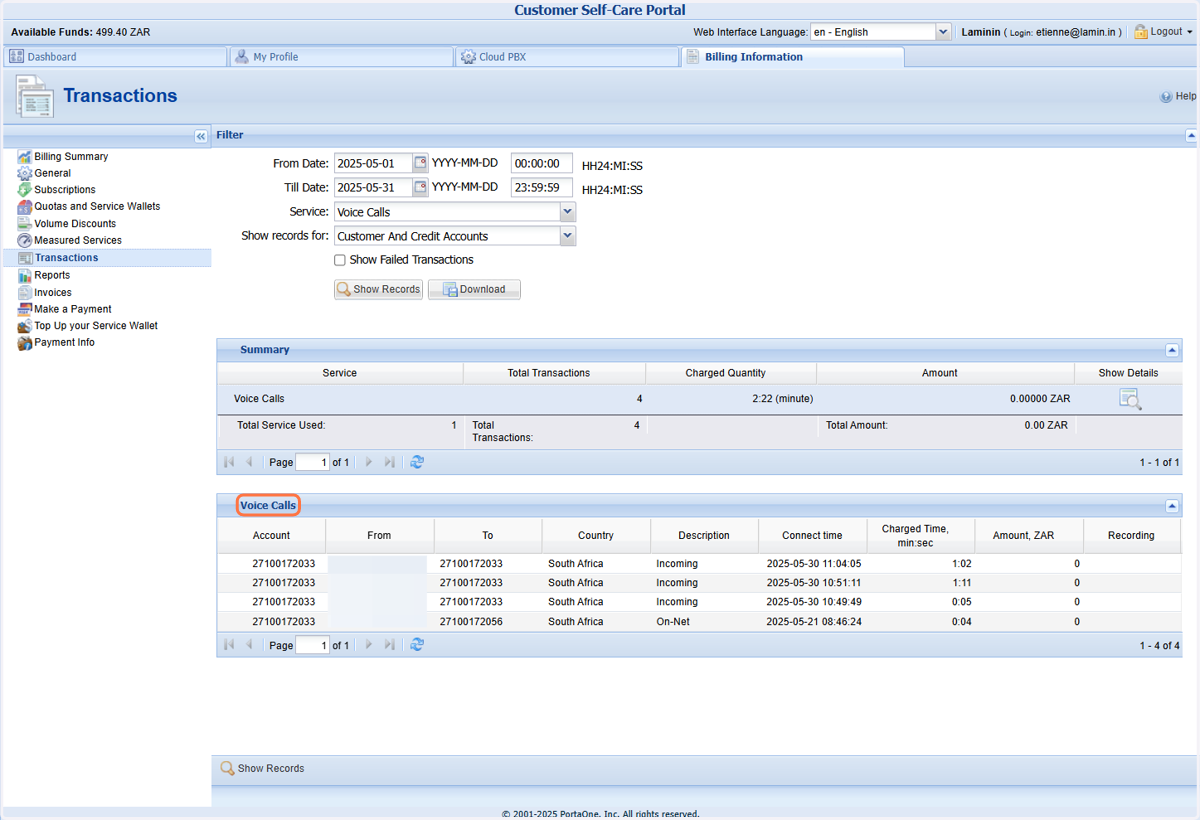Open the Service dropdown

568,212
